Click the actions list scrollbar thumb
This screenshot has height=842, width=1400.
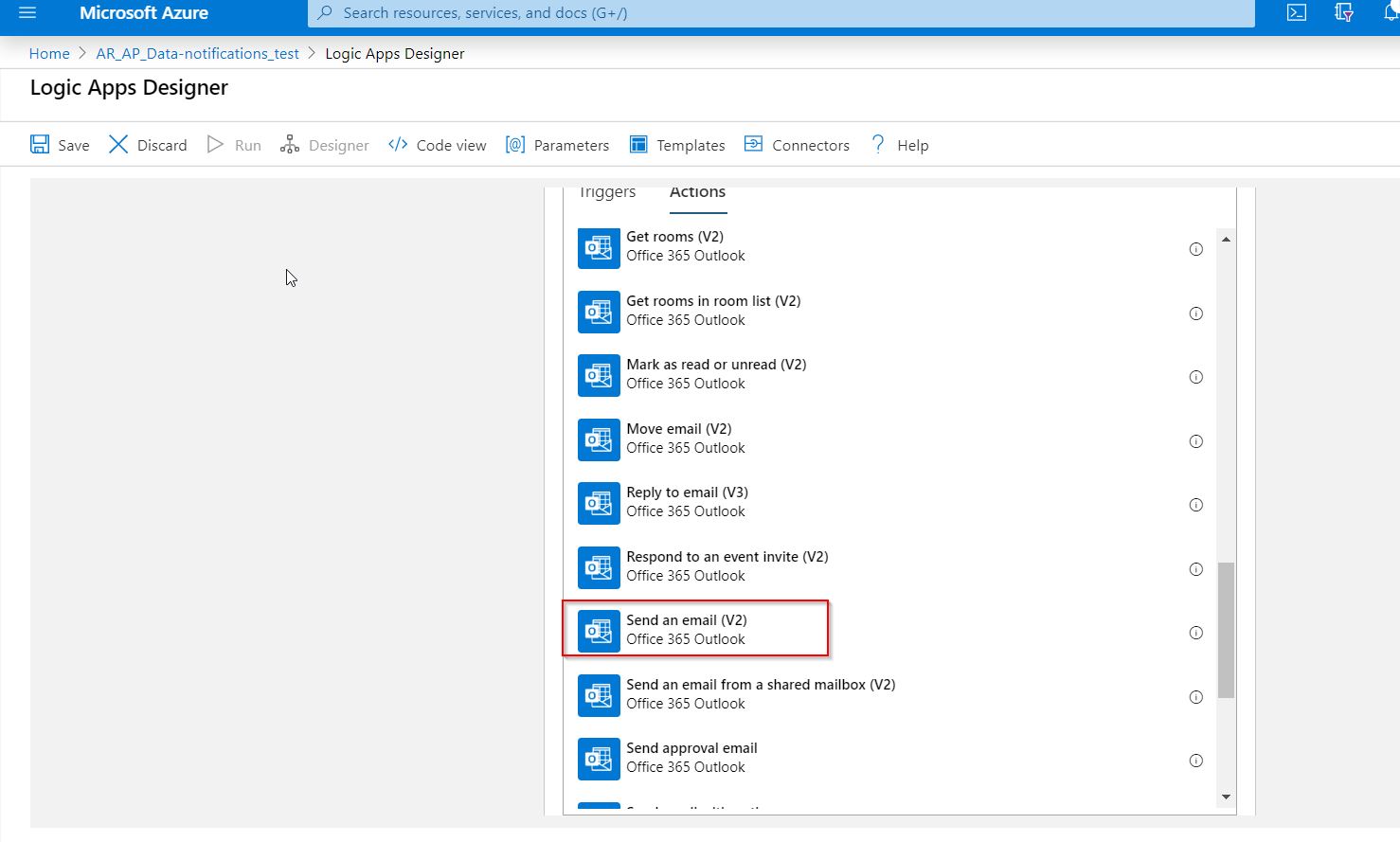click(1226, 630)
